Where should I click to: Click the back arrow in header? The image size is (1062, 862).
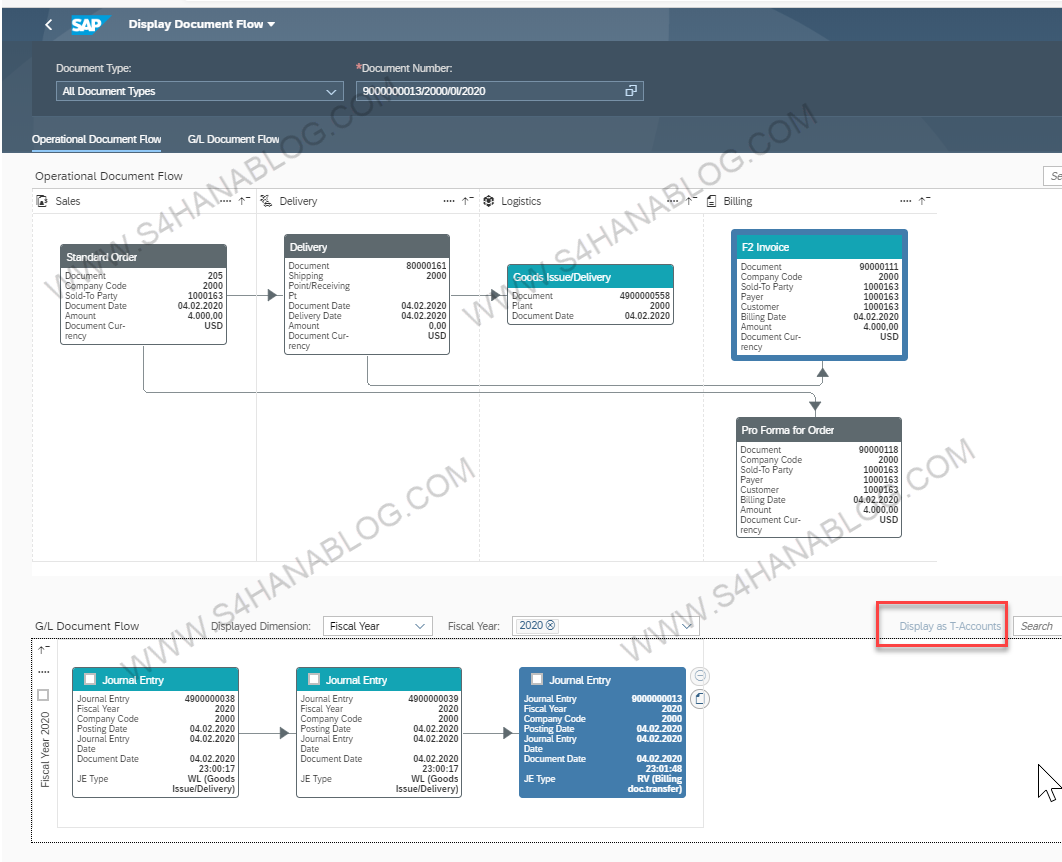tap(49, 25)
